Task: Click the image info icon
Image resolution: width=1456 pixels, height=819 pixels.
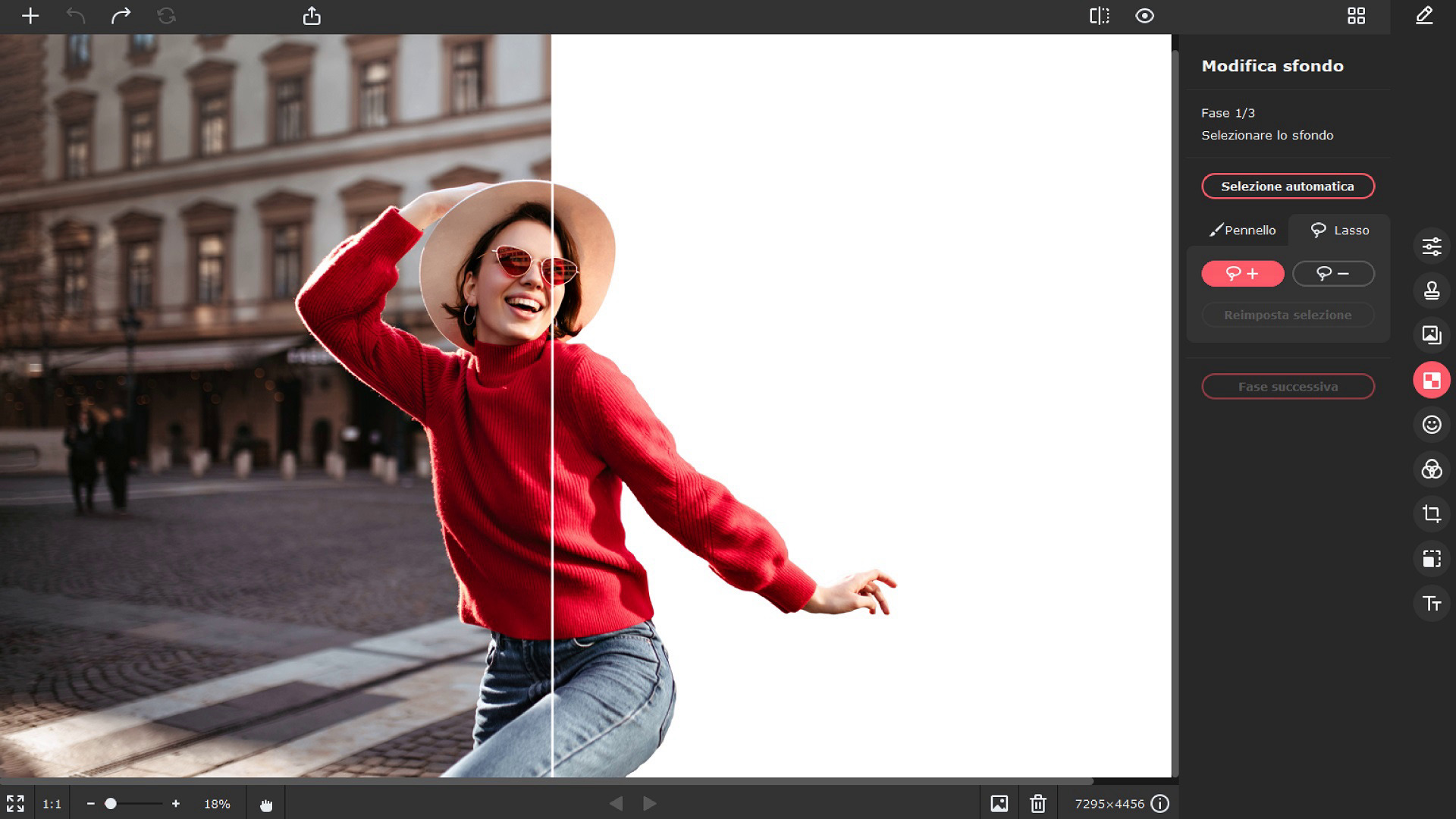Action: click(x=1159, y=803)
